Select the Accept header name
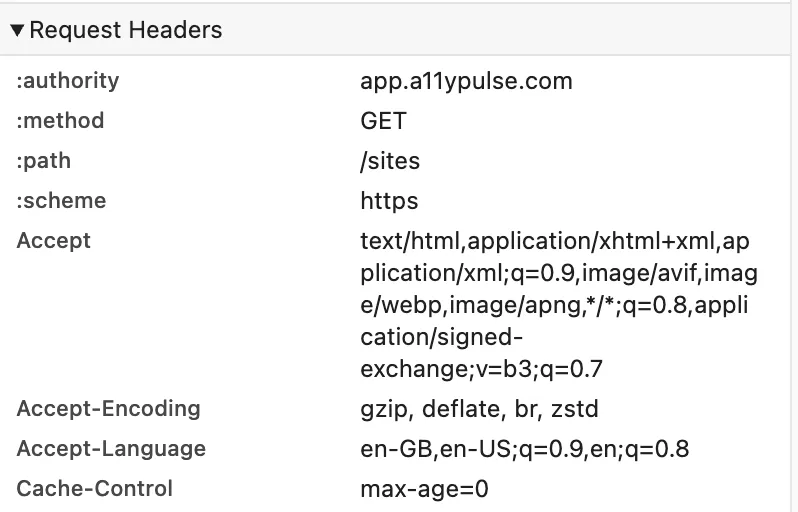The width and height of the screenshot is (798, 512). point(54,241)
